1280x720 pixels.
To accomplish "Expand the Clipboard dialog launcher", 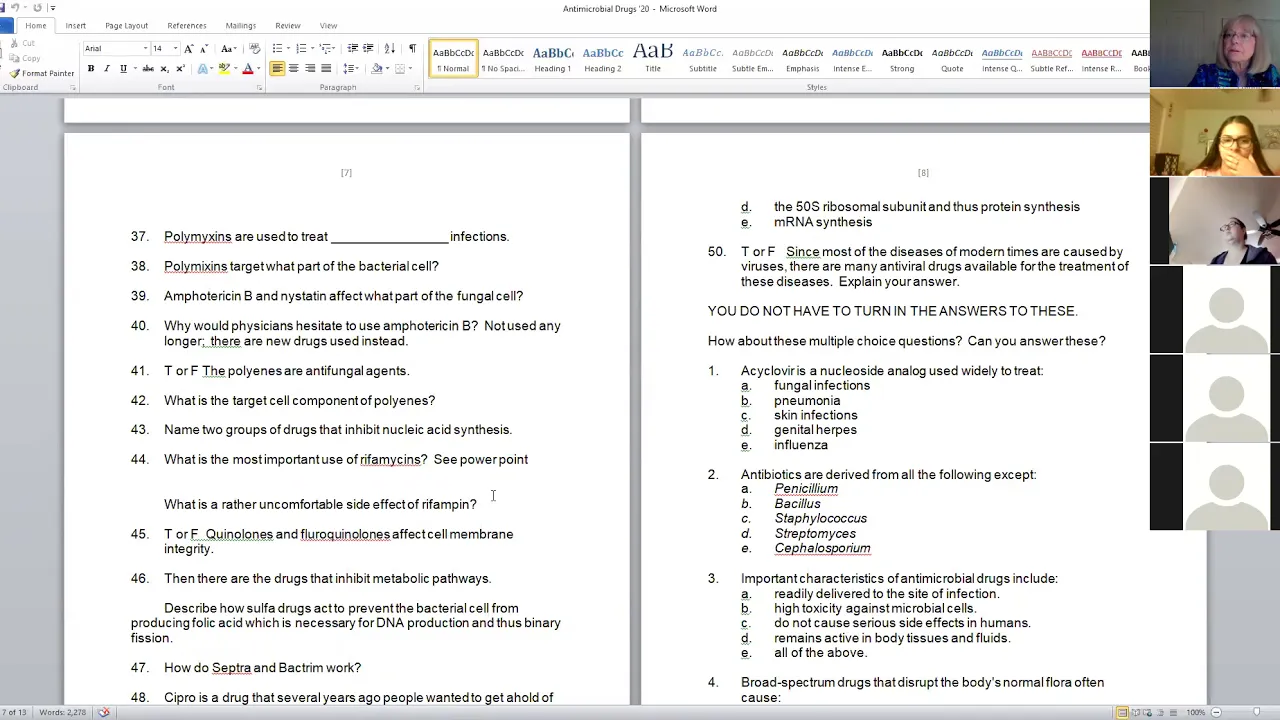I will point(73,88).
